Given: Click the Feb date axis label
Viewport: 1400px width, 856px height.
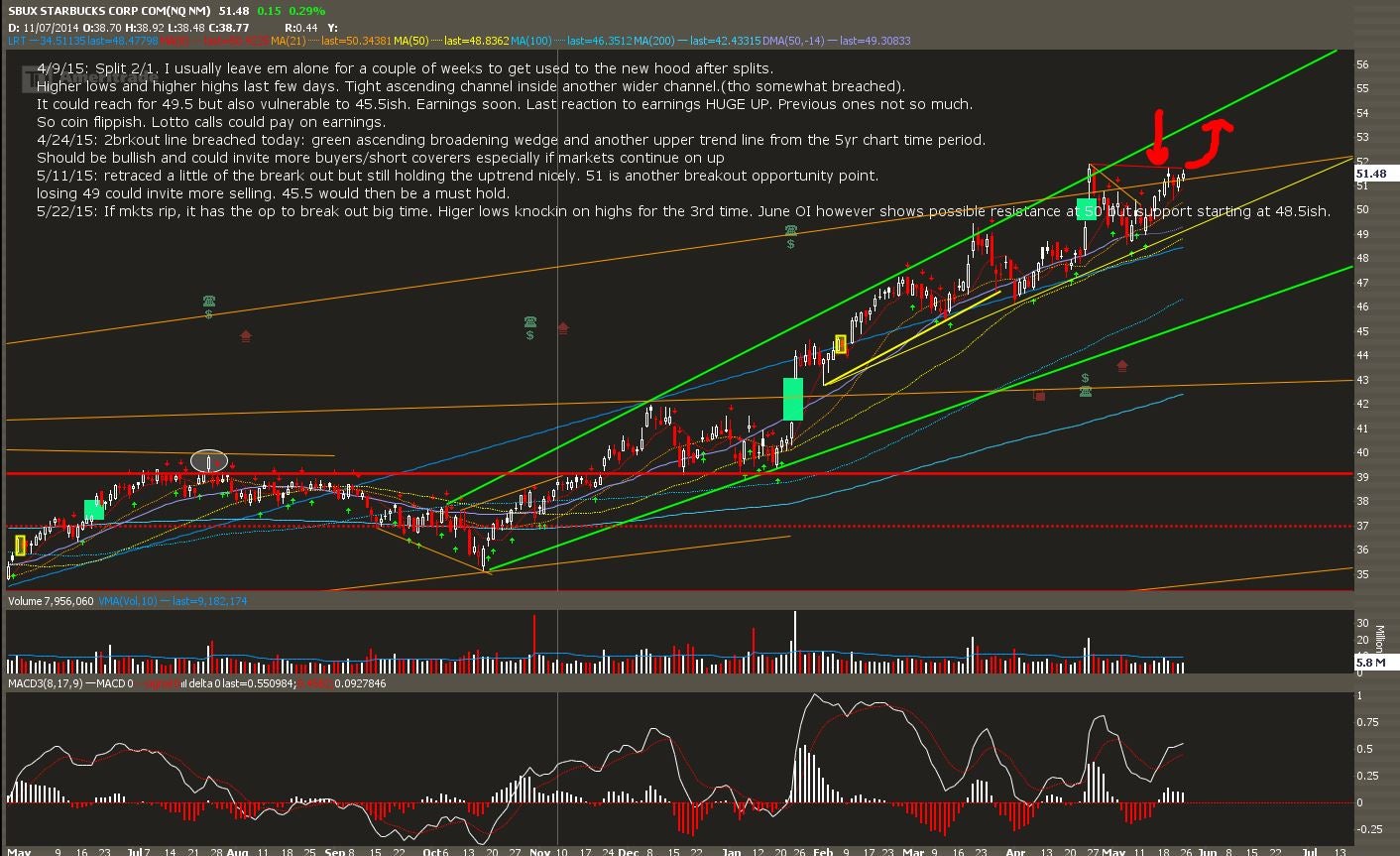Looking at the screenshot, I should point(823,851).
